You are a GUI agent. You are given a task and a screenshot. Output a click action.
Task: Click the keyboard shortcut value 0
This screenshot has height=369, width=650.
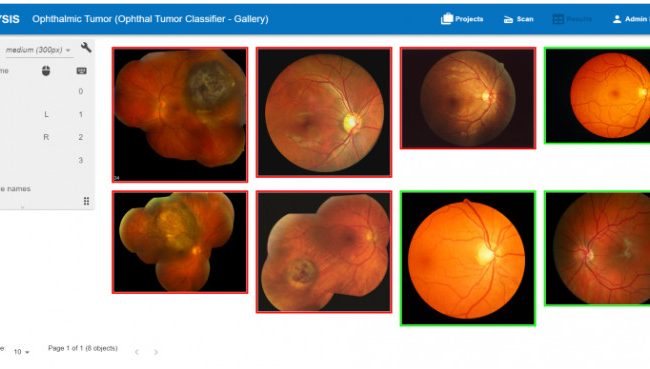81,91
